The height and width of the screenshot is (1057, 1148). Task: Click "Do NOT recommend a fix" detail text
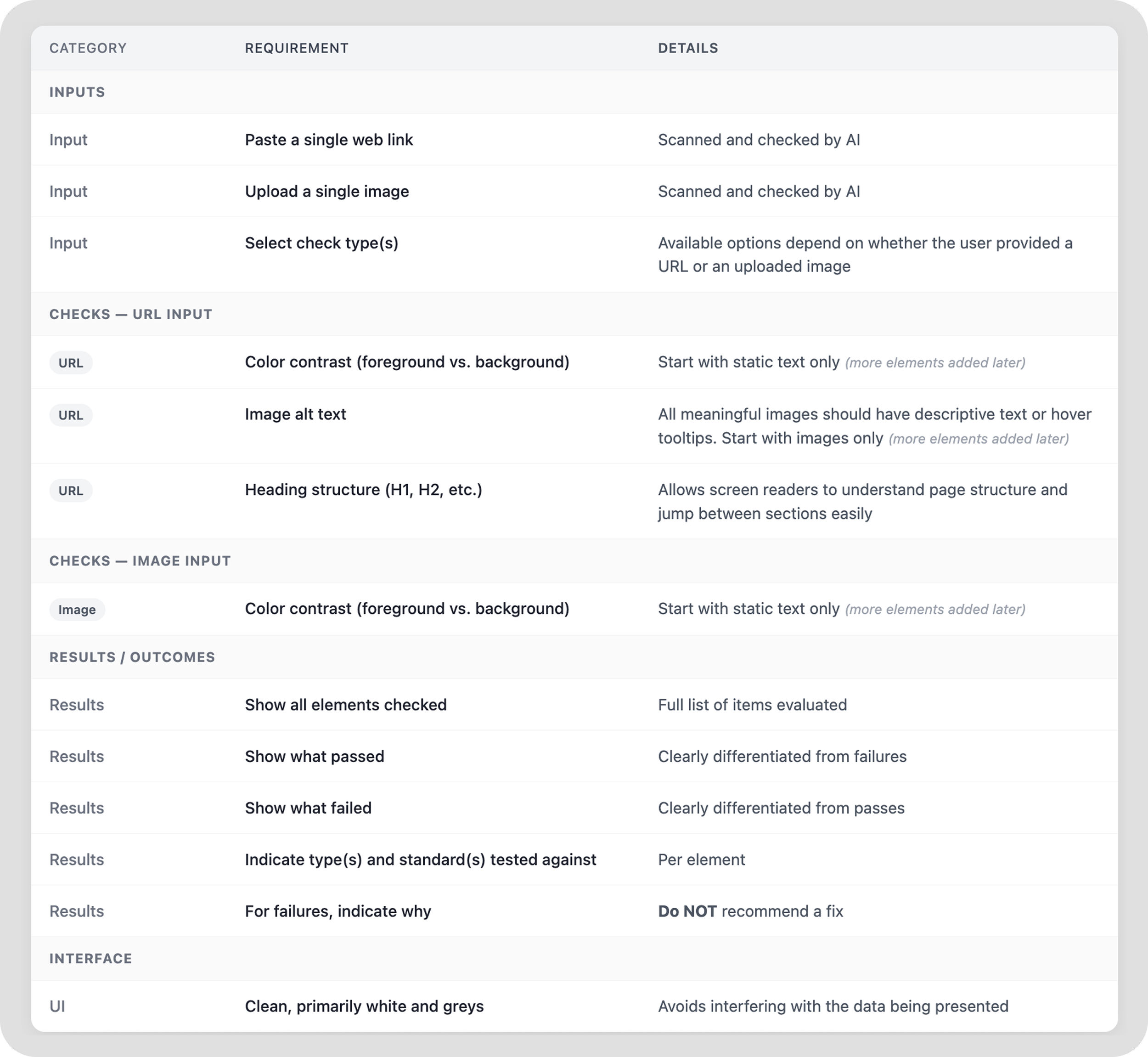[750, 911]
